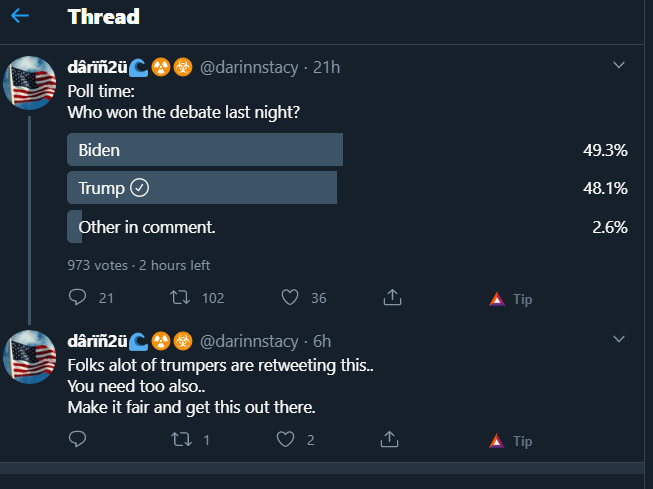This screenshot has width=653, height=489.
Task: Like the second tweet with 2 likes
Action: tap(286, 439)
